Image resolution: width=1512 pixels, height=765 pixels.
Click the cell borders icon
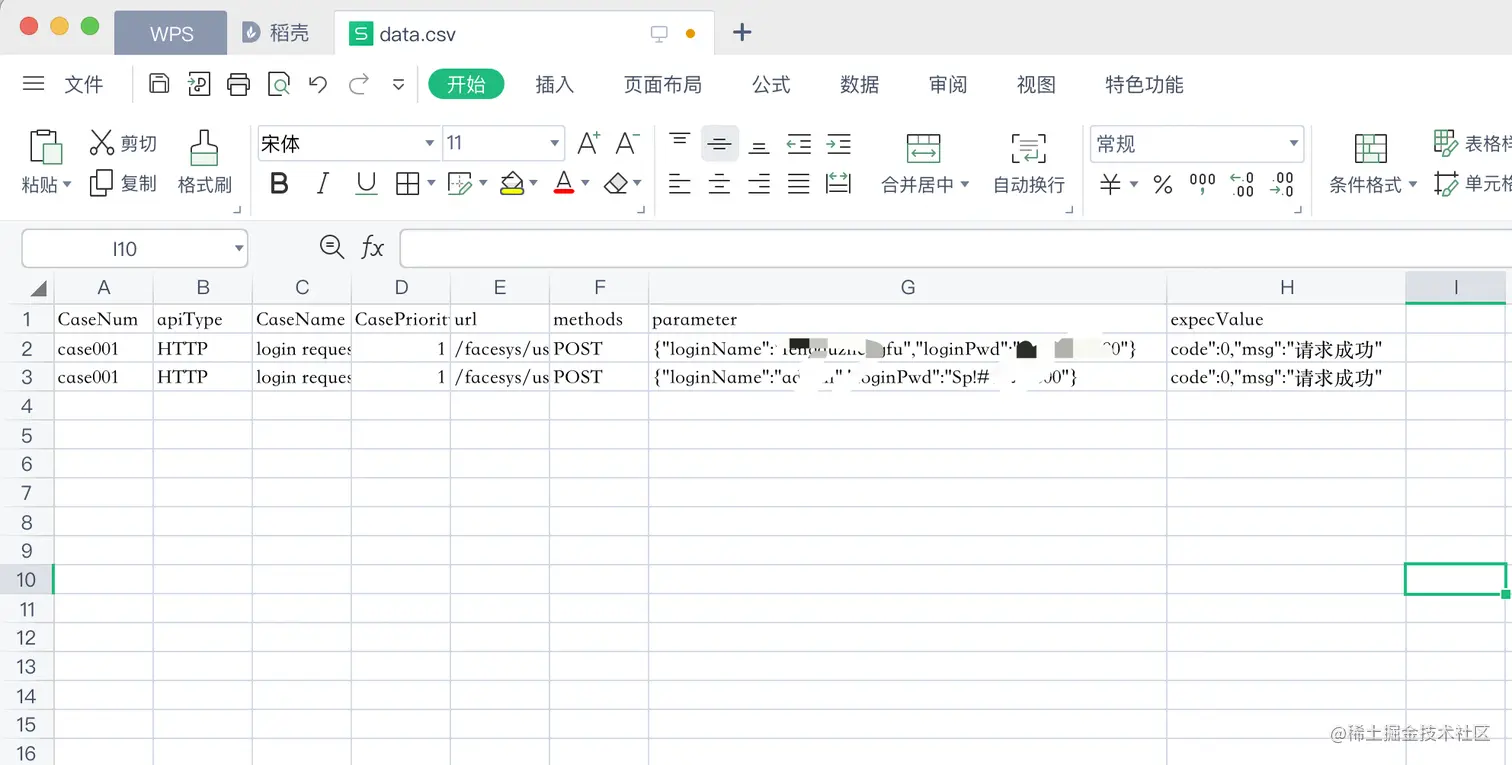[x=407, y=183]
